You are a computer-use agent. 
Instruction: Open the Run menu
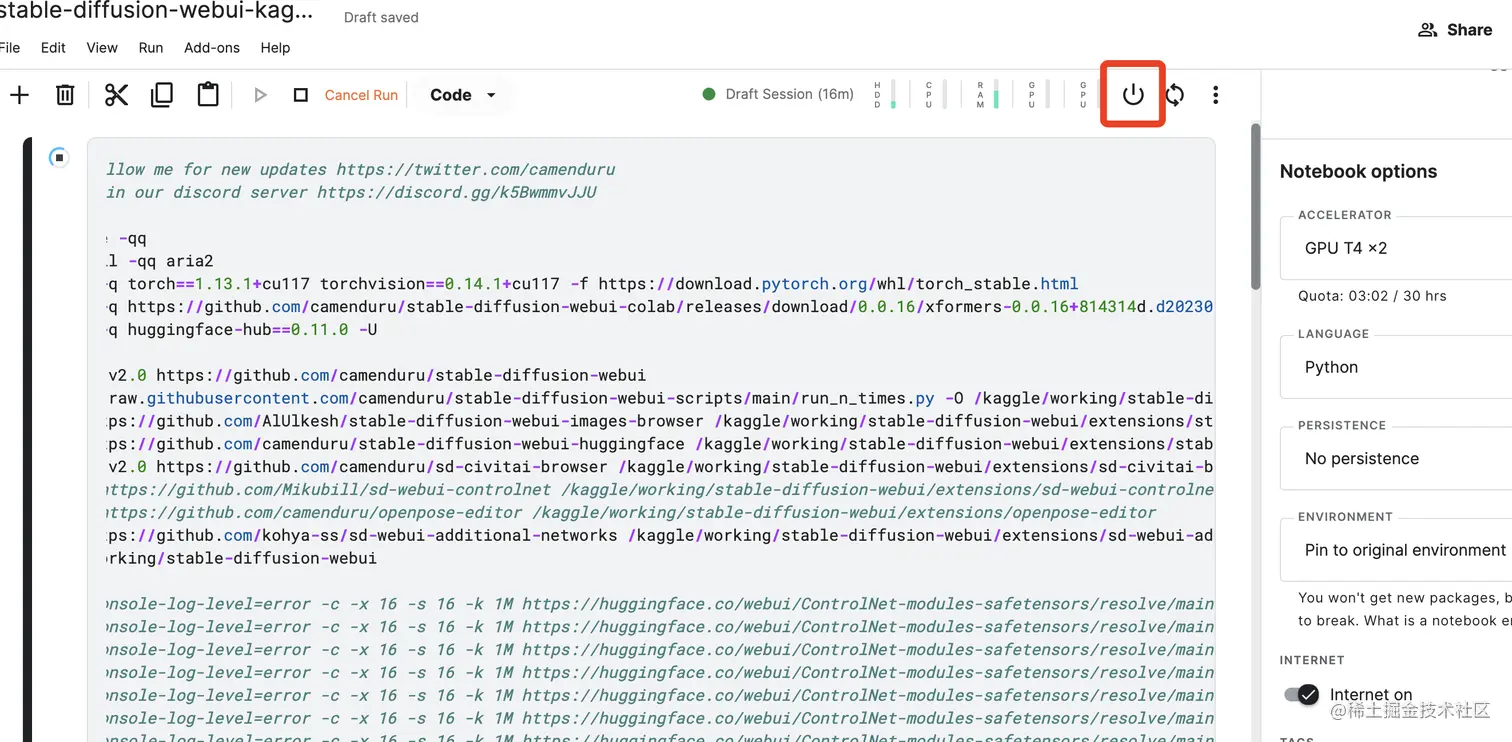point(151,47)
